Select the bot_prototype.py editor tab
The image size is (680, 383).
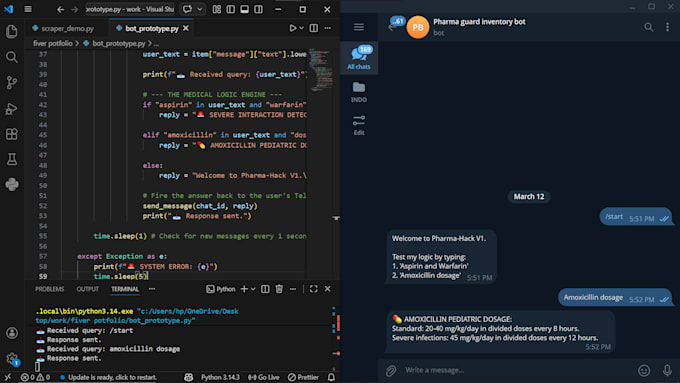[151, 28]
